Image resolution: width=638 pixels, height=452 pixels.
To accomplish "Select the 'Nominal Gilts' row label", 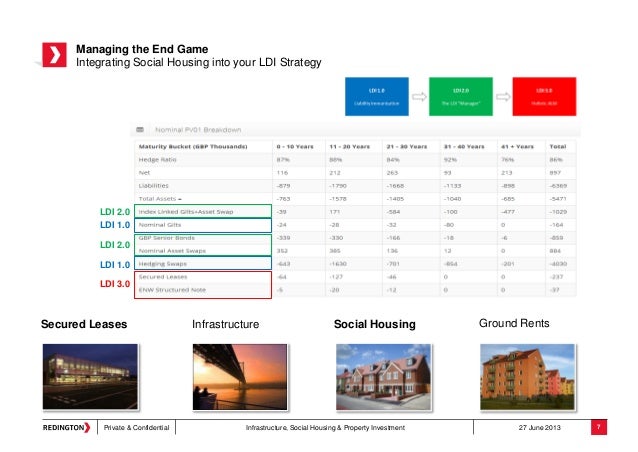I will (x=160, y=225).
